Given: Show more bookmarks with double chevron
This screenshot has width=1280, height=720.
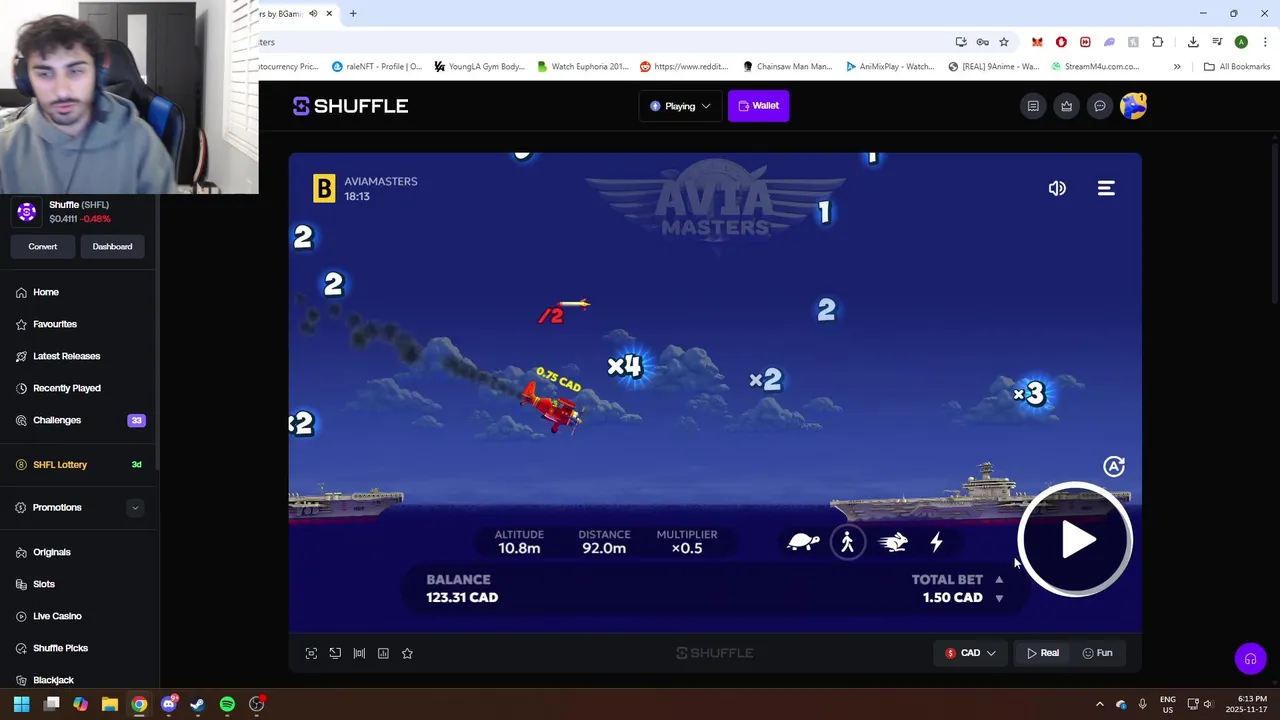Looking at the screenshot, I should [1177, 67].
